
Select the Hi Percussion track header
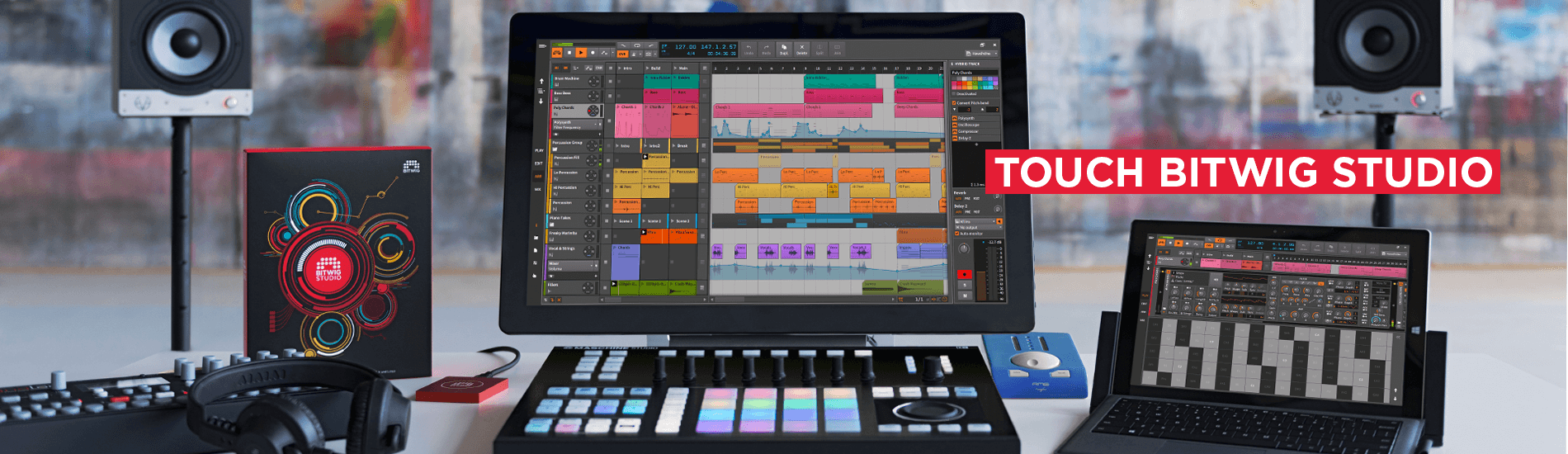coord(575,191)
